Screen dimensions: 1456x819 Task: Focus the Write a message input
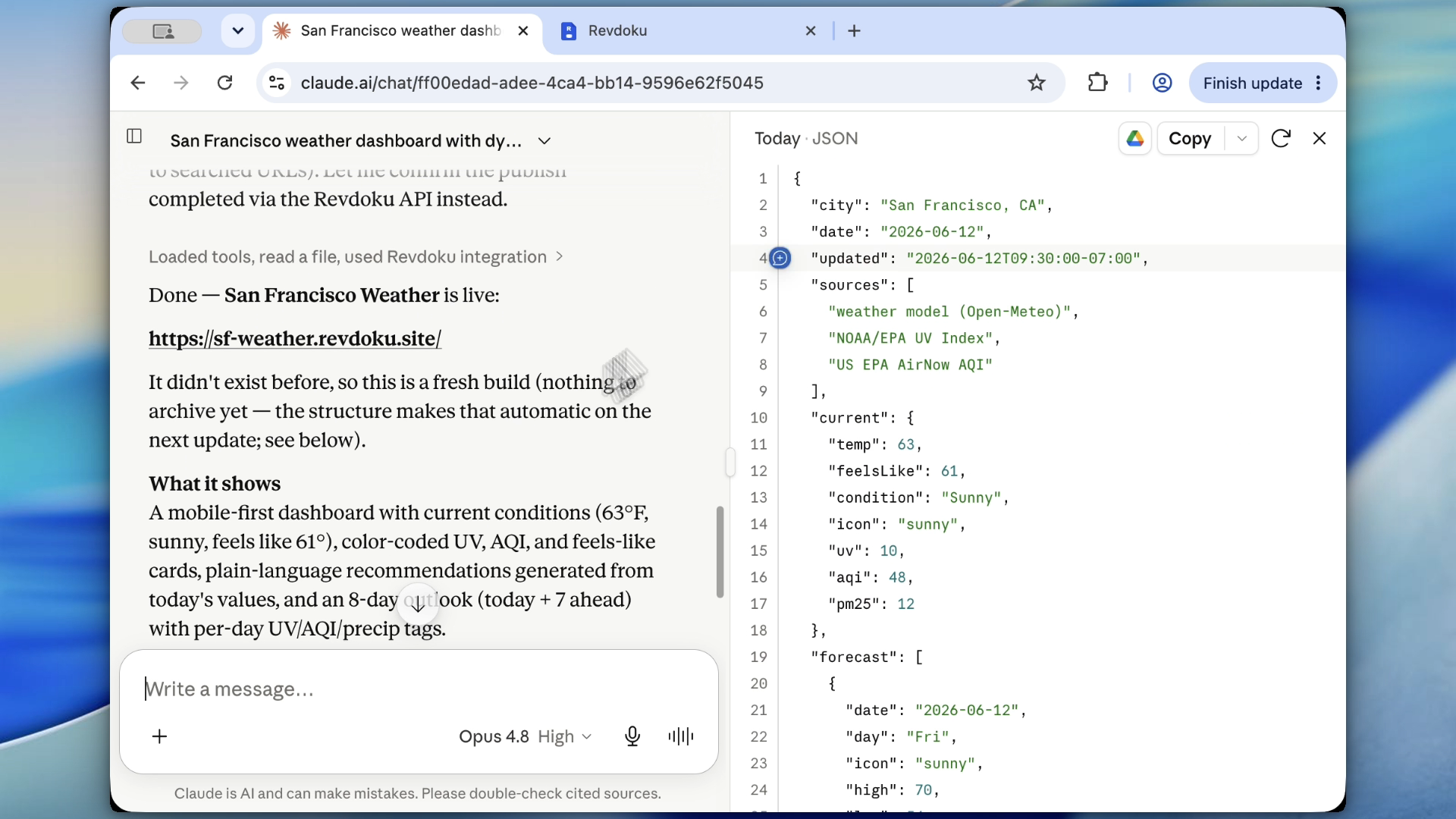coord(419,689)
